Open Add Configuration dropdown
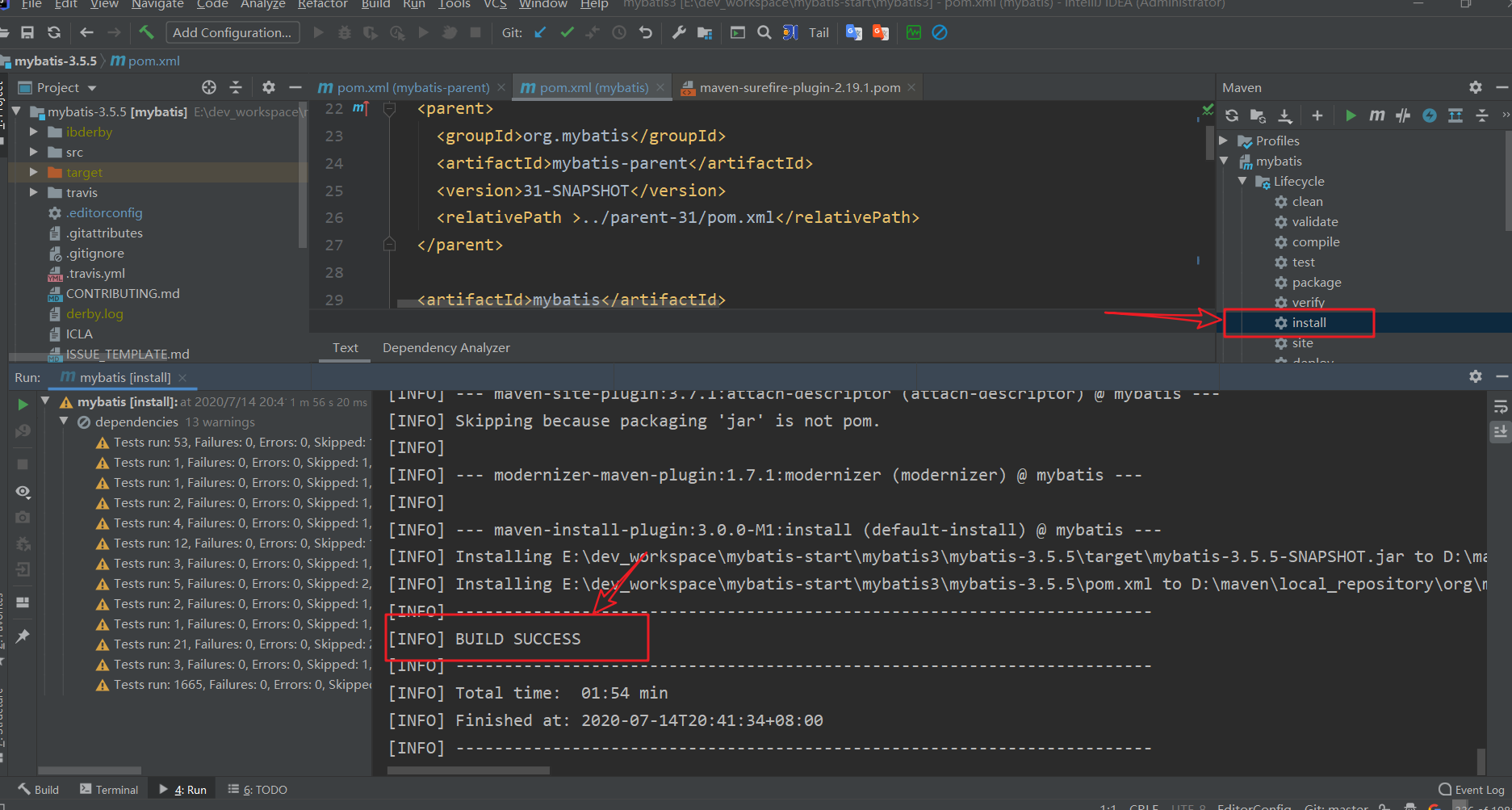The height and width of the screenshot is (810, 1512). pyautogui.click(x=232, y=33)
